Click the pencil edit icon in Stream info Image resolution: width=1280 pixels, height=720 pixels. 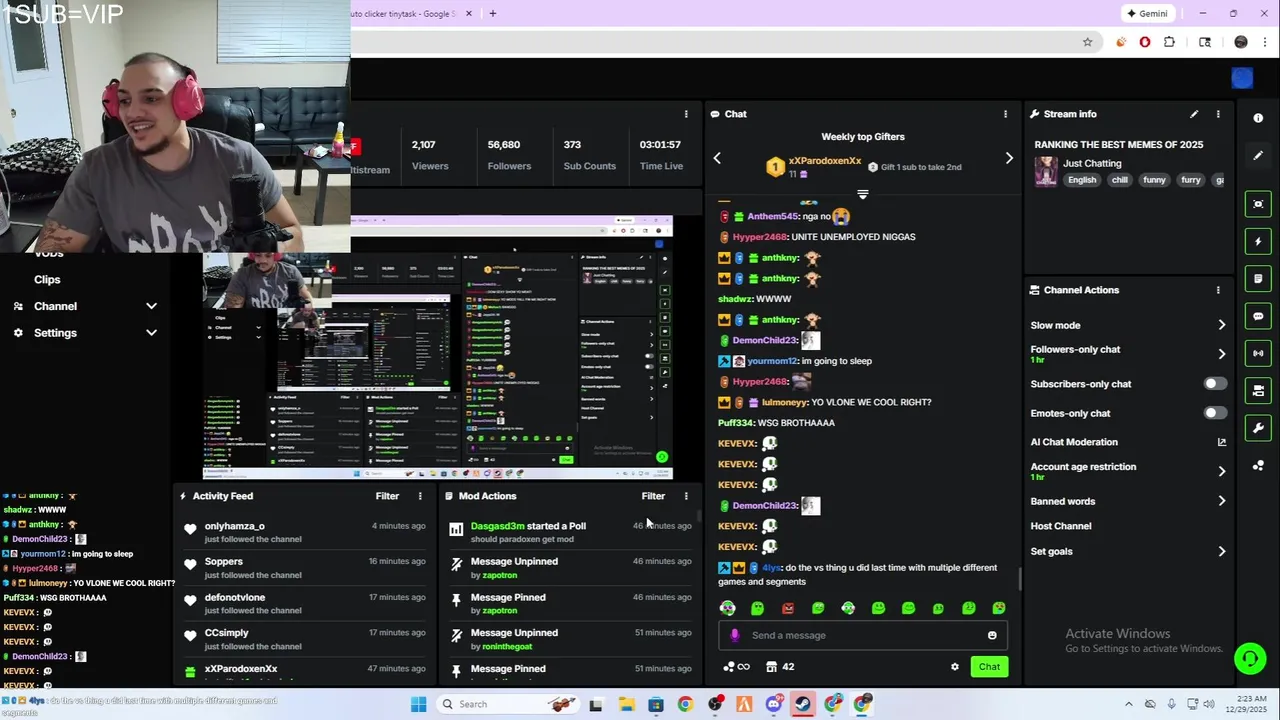[x=1194, y=114]
